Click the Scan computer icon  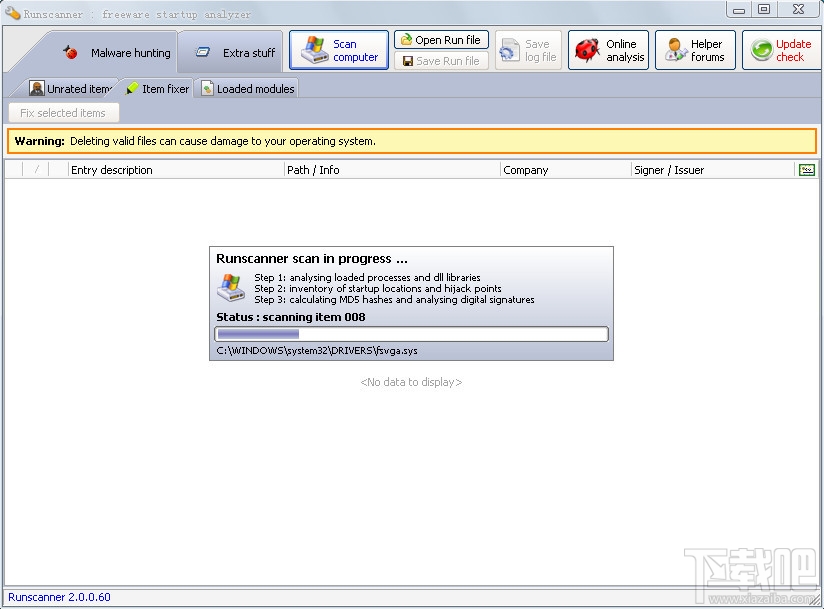(314, 49)
